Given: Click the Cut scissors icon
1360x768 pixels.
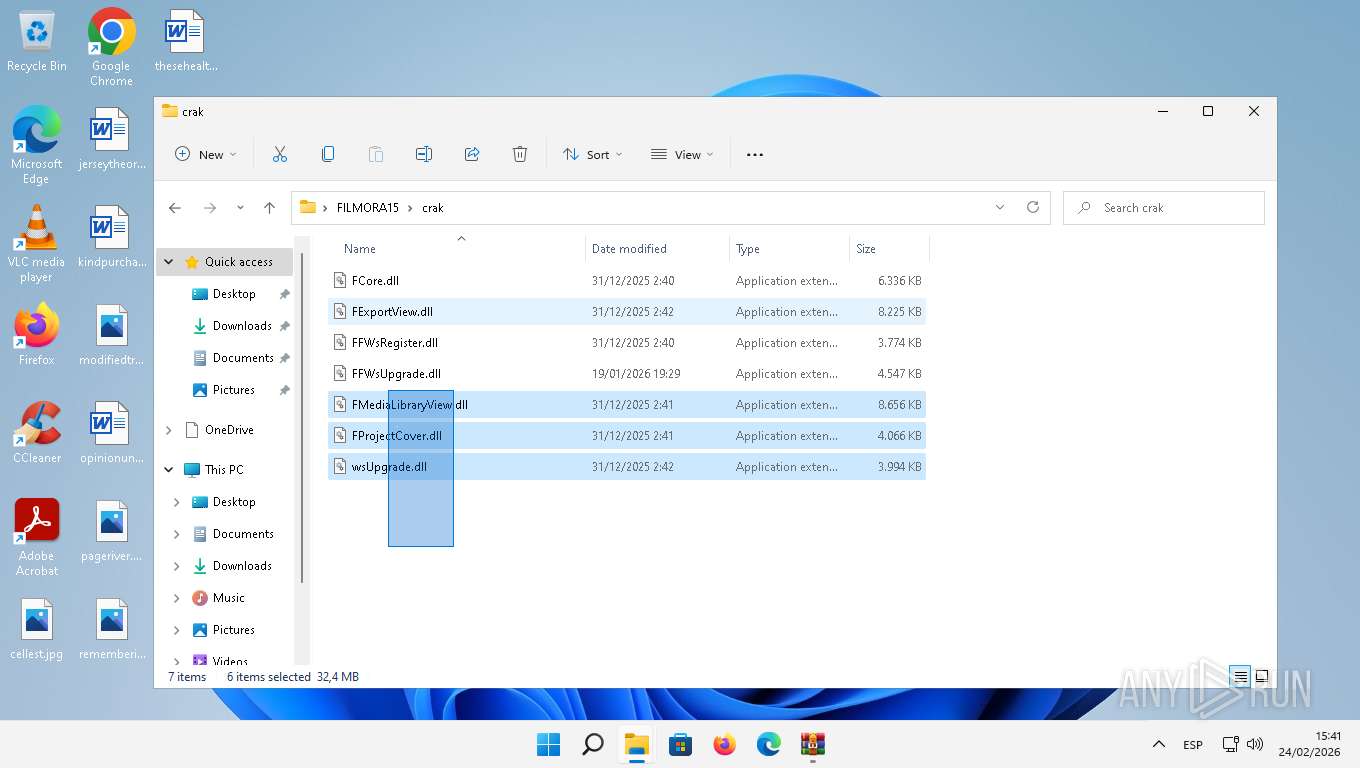Looking at the screenshot, I should point(280,154).
